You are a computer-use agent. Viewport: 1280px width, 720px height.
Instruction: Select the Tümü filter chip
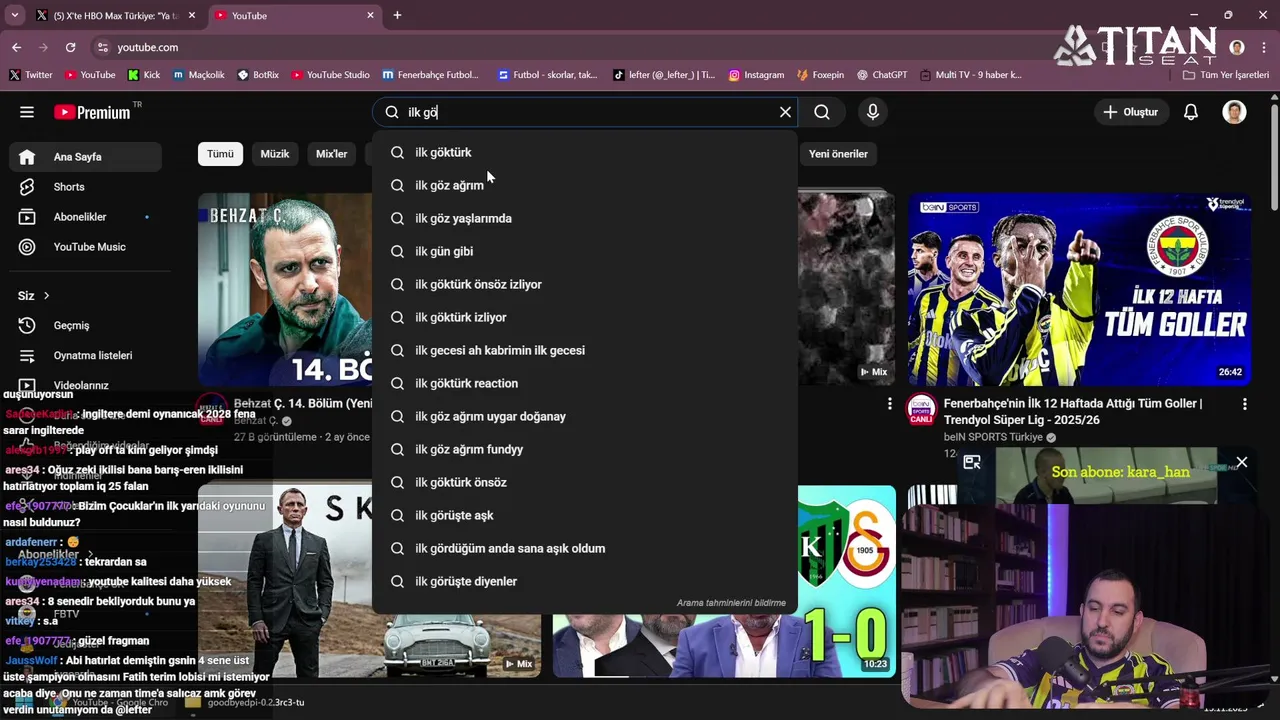coord(220,154)
